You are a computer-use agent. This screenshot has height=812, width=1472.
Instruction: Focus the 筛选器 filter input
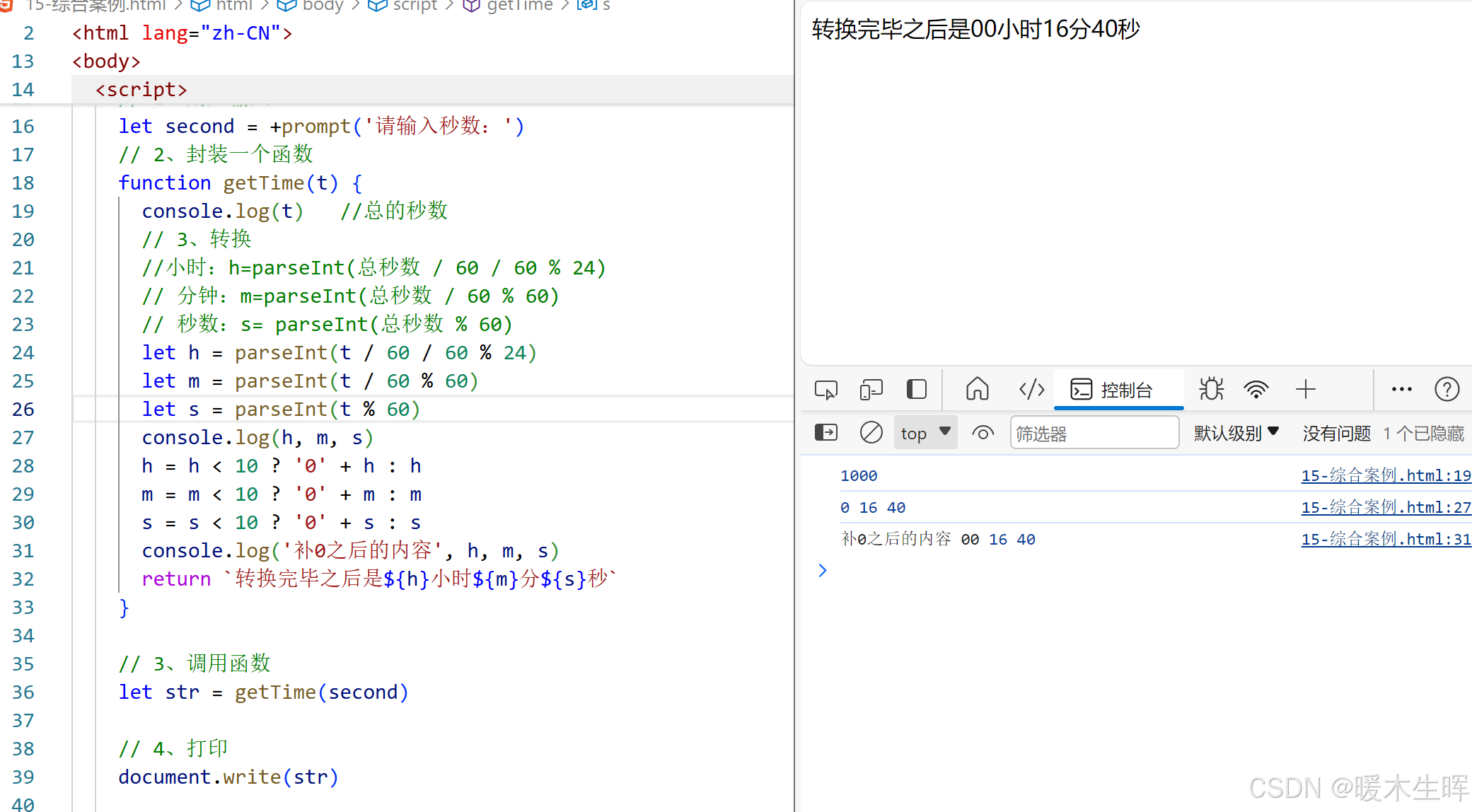(1093, 433)
